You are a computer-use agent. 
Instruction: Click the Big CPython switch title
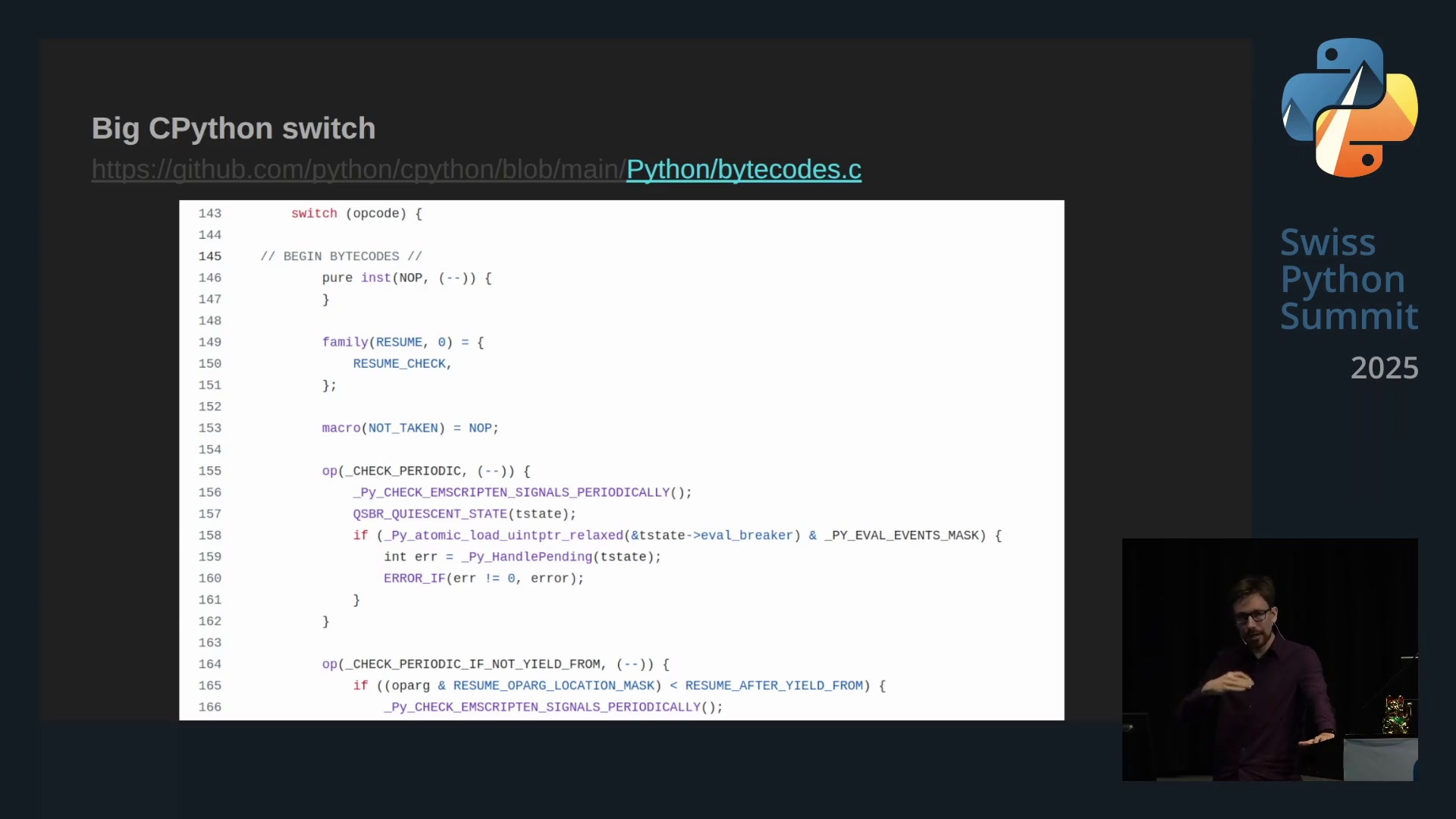pos(234,128)
